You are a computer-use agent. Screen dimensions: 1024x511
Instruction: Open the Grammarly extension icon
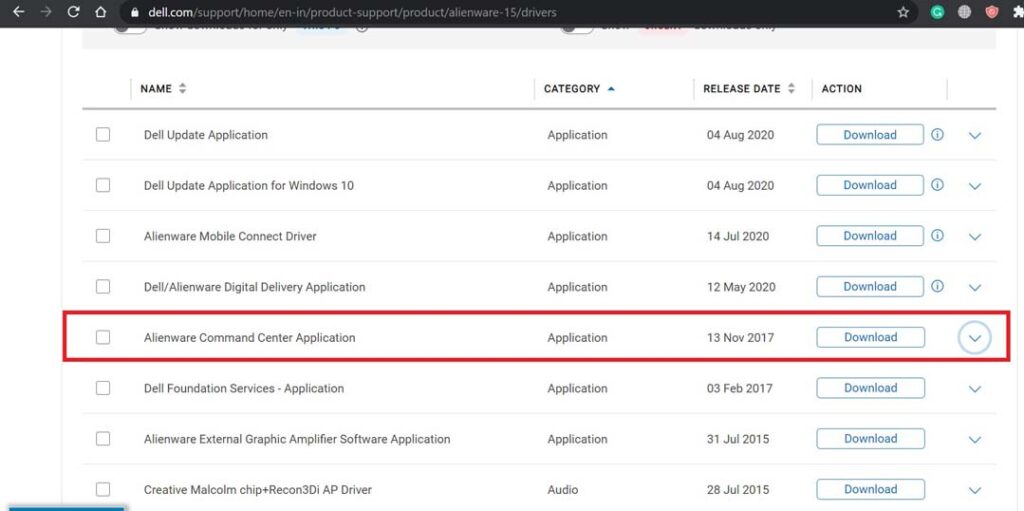pyautogui.click(x=937, y=13)
